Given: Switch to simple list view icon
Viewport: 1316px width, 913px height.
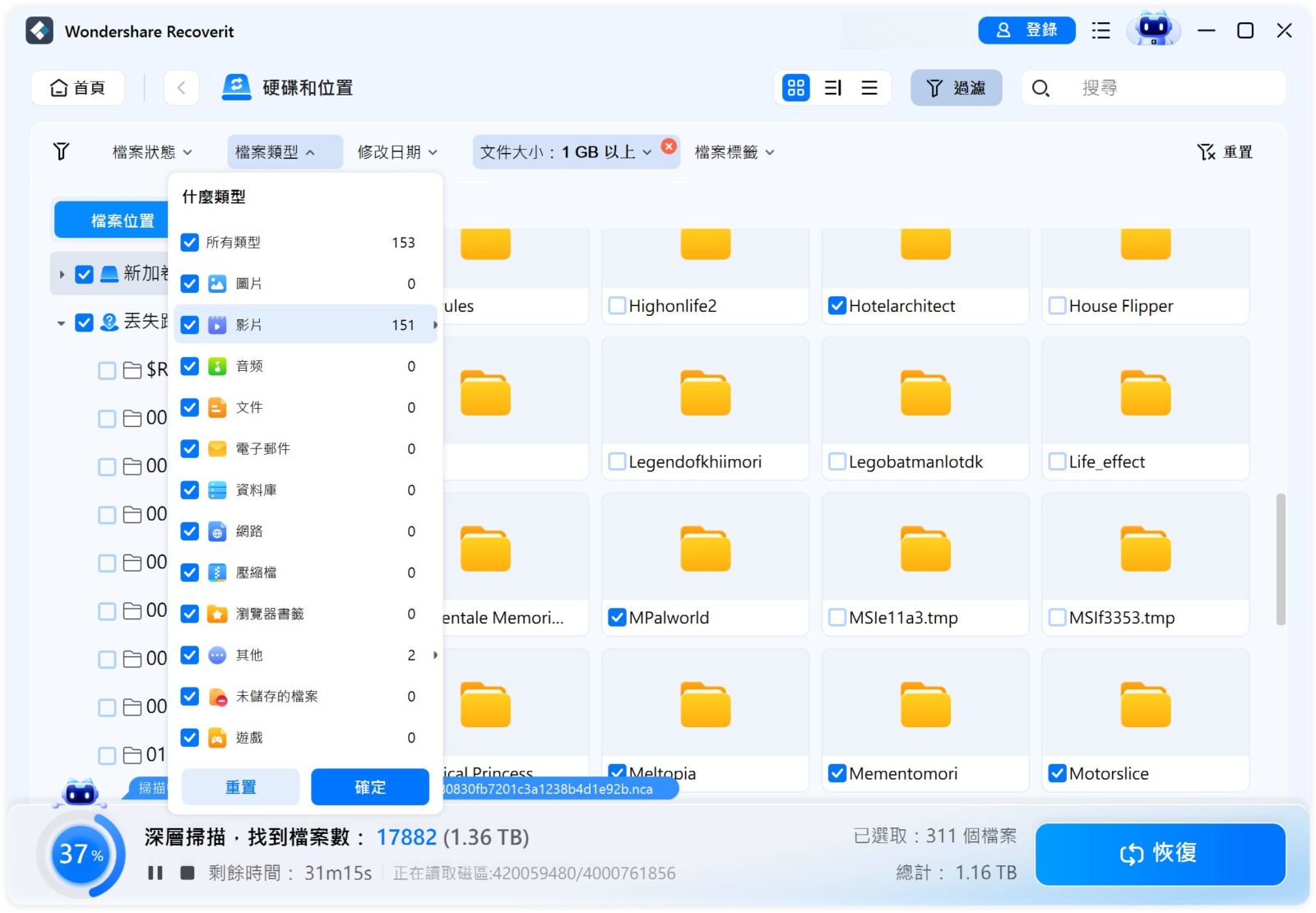Looking at the screenshot, I should (869, 88).
